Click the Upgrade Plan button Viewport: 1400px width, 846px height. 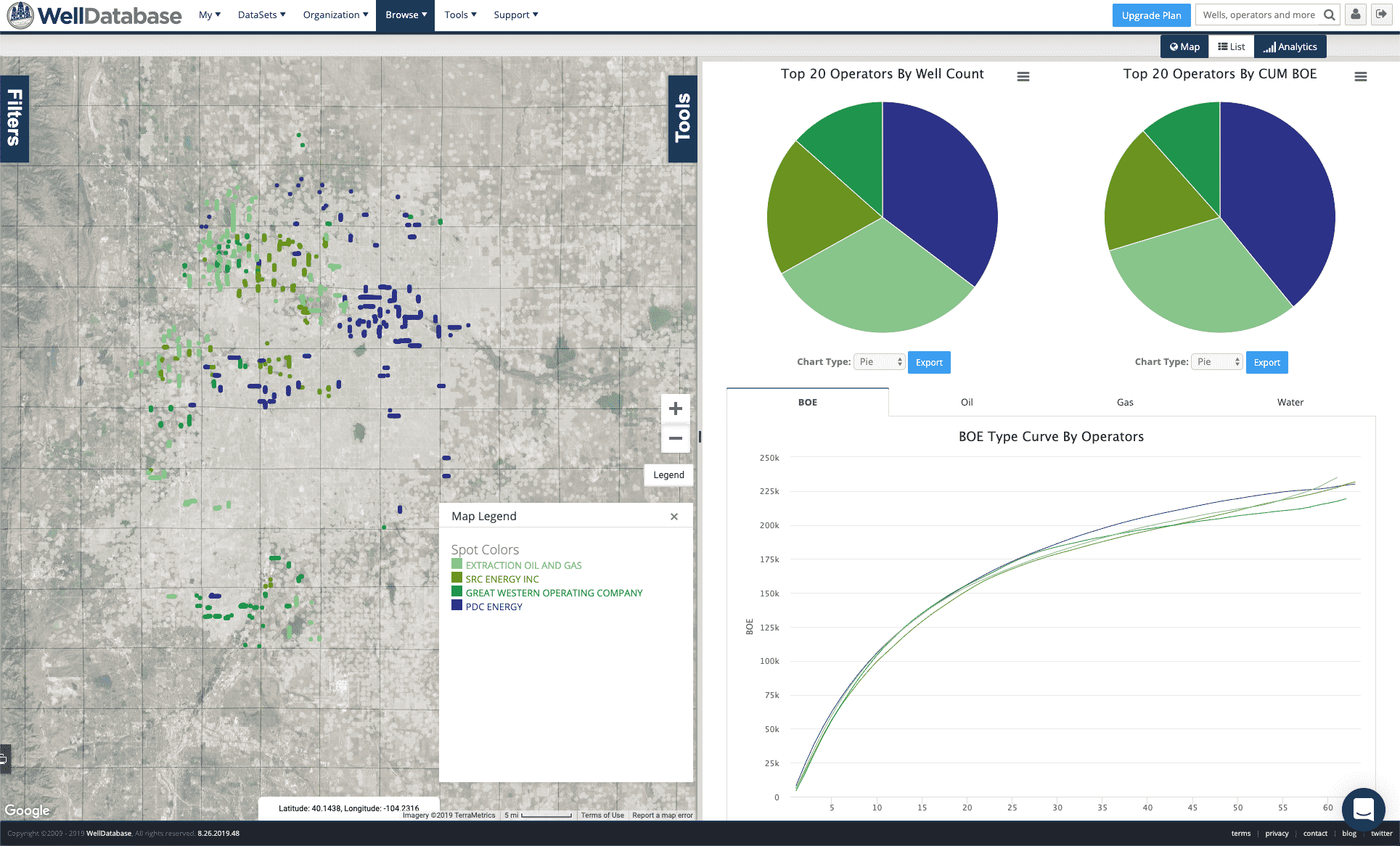1151,15
